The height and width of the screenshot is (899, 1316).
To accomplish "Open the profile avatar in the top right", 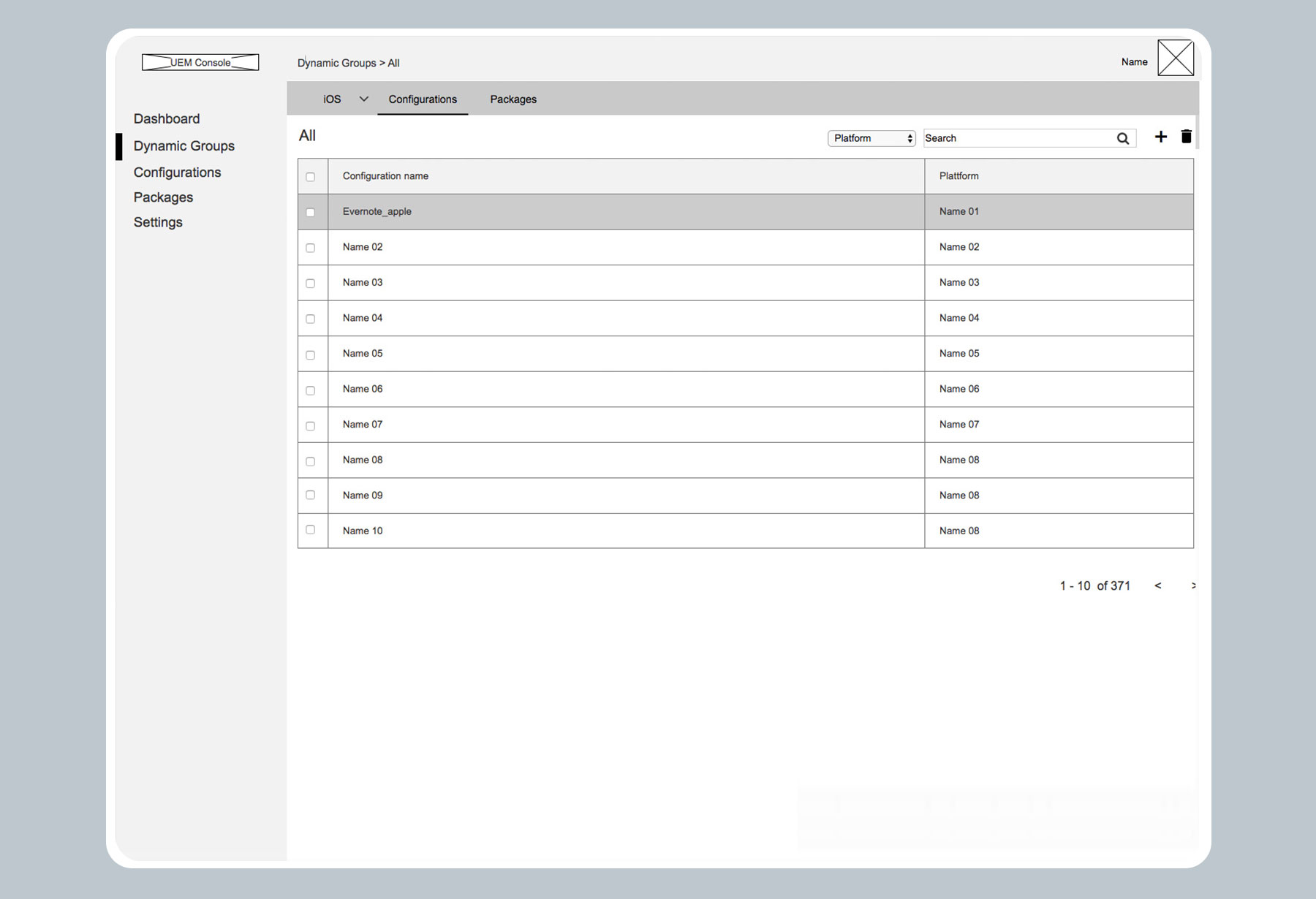I will [x=1176, y=58].
